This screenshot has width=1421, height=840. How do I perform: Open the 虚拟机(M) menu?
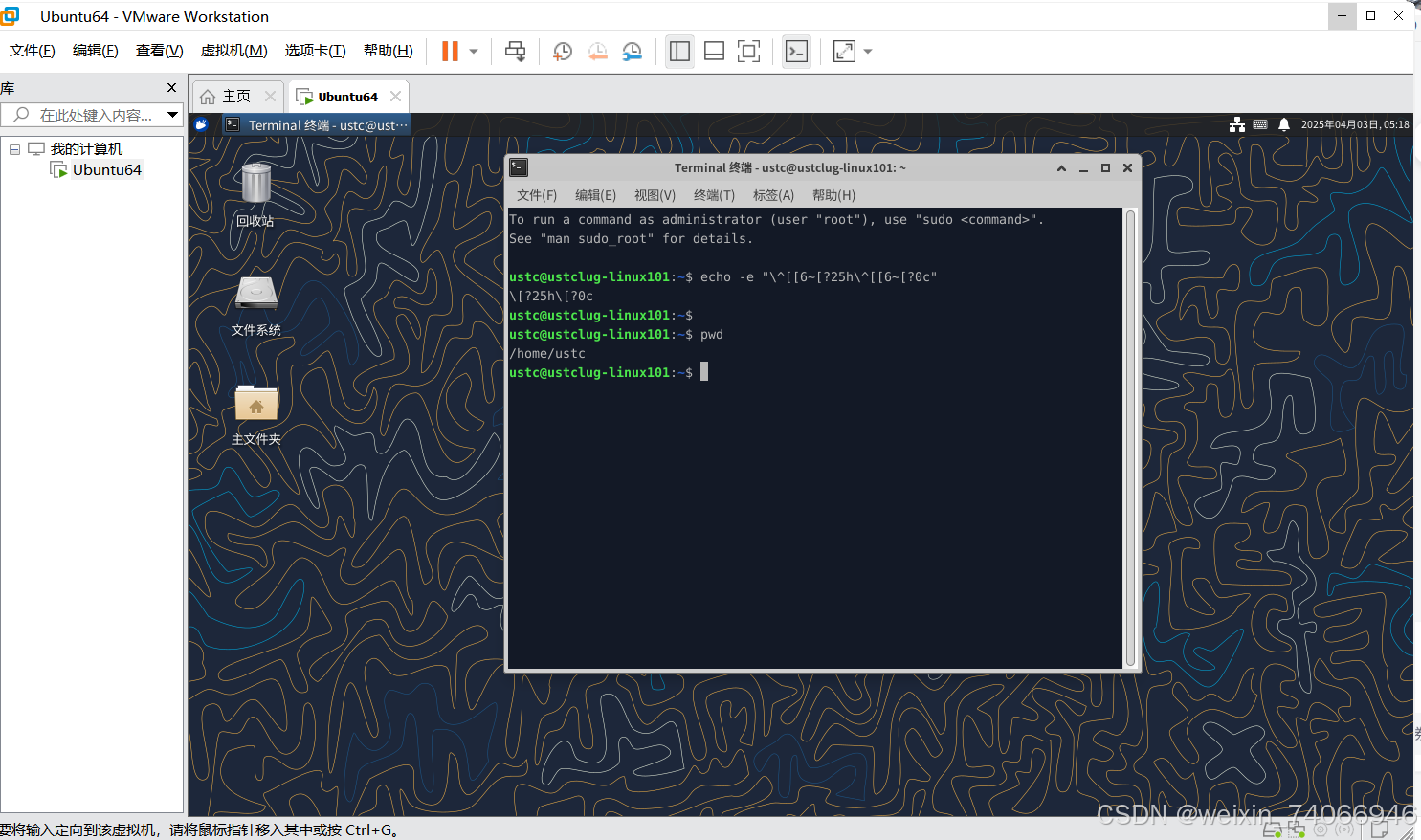point(233,51)
